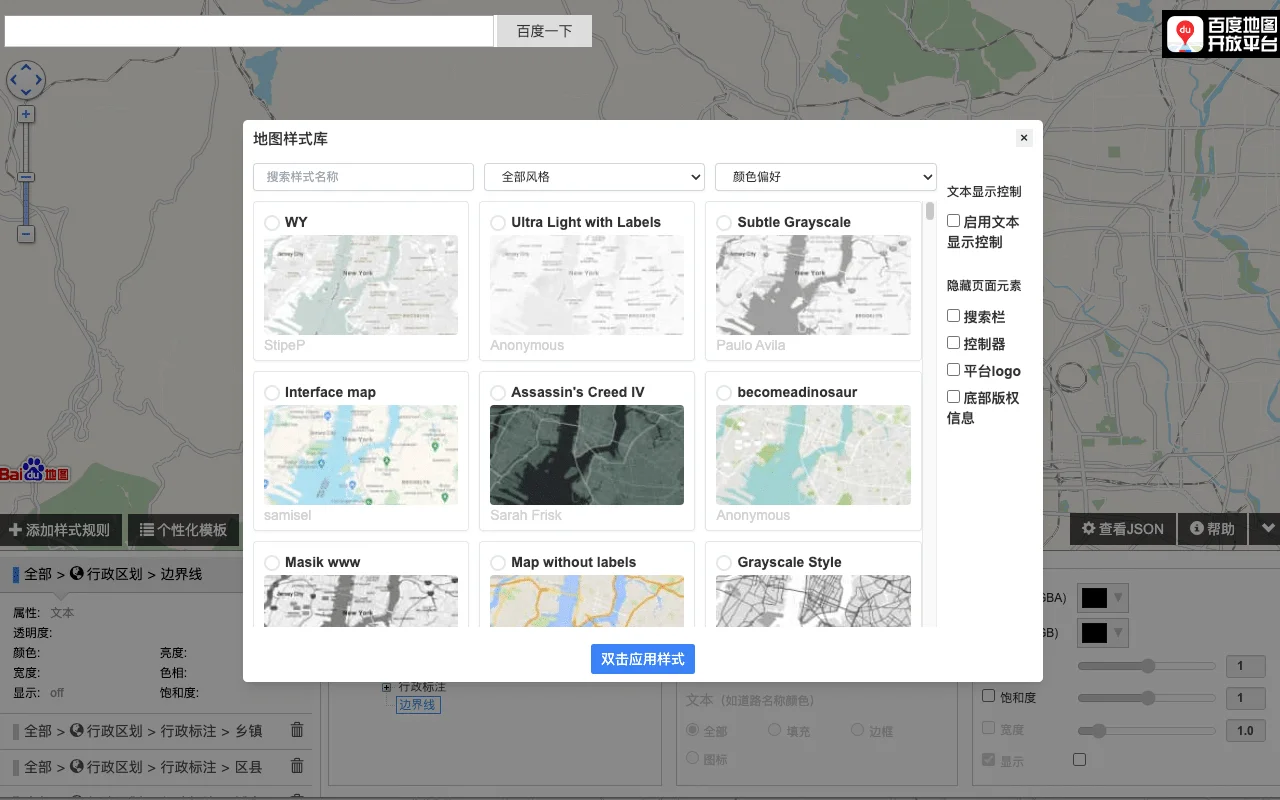Click the map zoom-in plus control

[x=25, y=114]
